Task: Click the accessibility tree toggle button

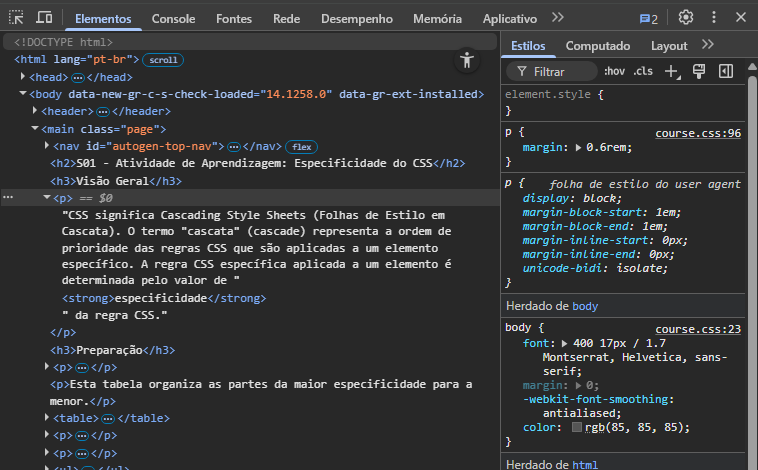Action: coord(466,61)
